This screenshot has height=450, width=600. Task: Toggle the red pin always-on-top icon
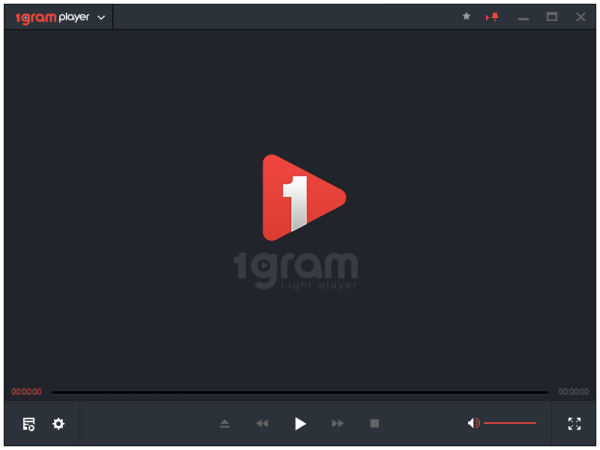(492, 17)
